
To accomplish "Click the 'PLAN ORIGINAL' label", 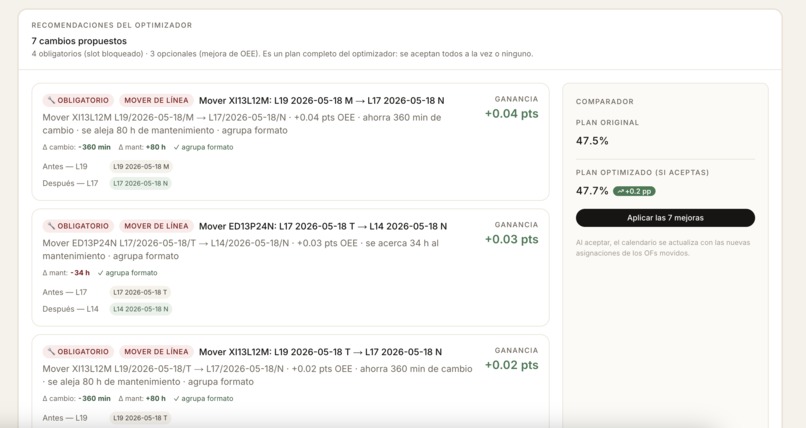I will pyautogui.click(x=607, y=123).
